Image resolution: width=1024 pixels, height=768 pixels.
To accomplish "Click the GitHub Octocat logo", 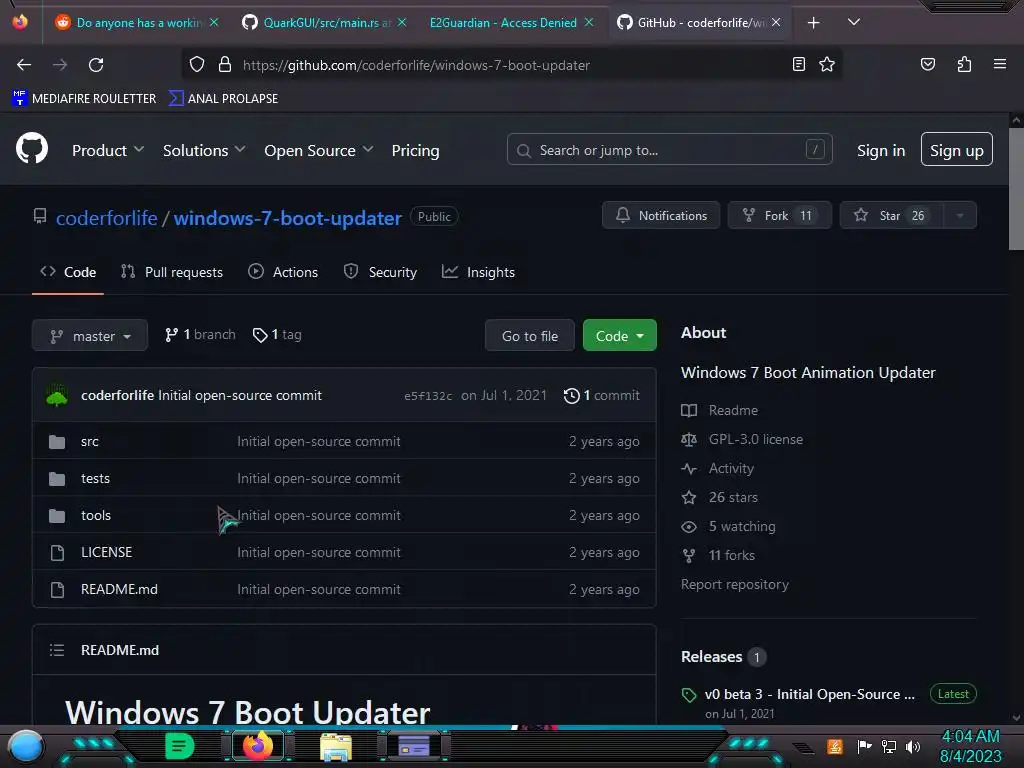I will 31,148.
